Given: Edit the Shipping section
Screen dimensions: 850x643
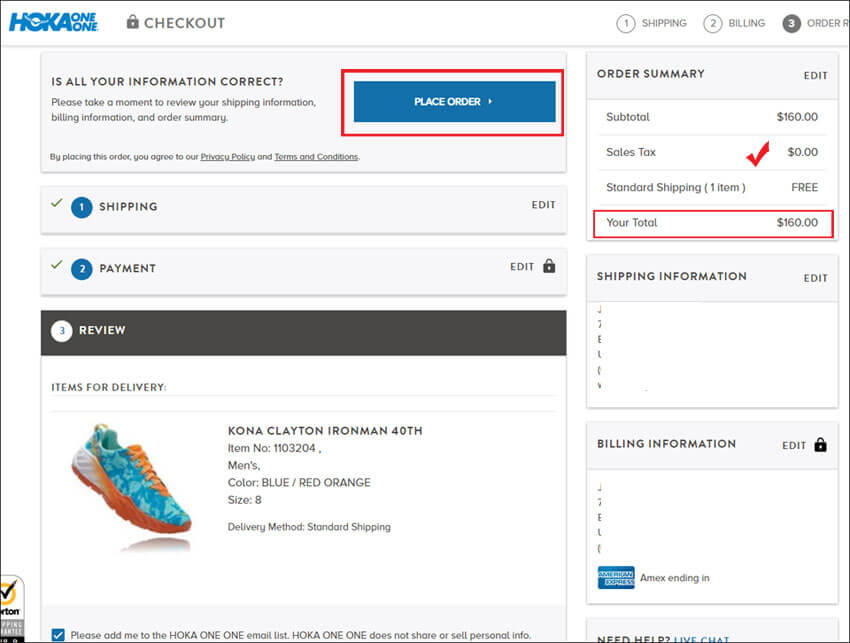Looking at the screenshot, I should [x=543, y=205].
